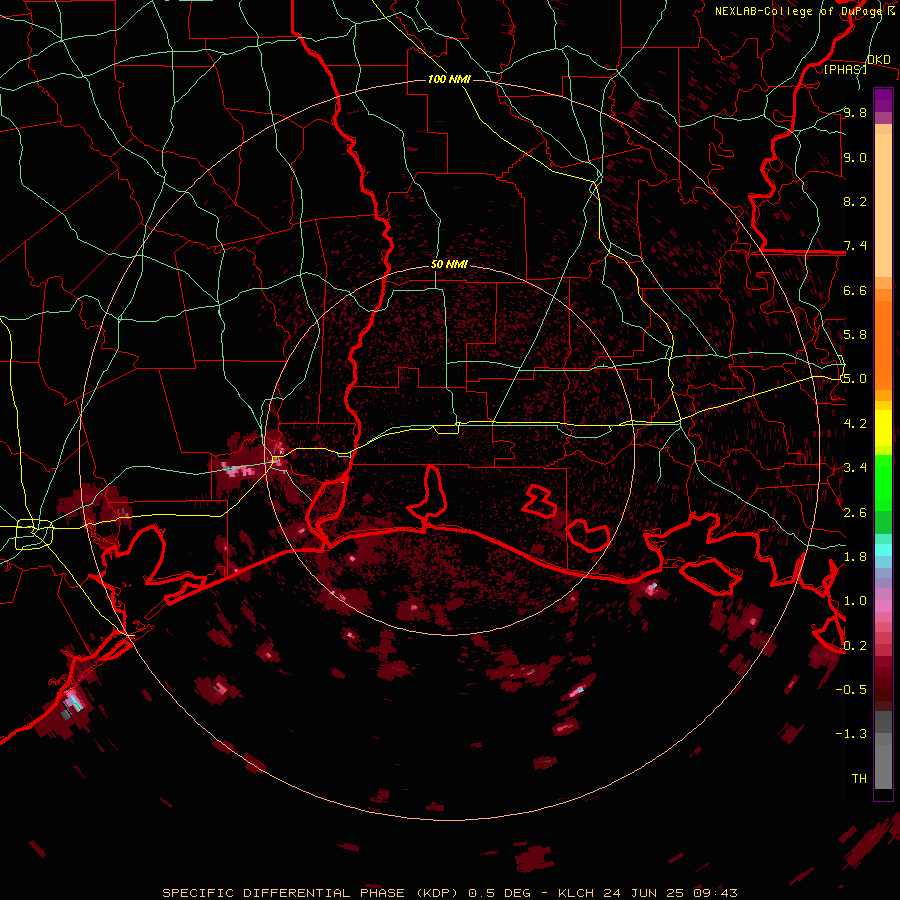Click the 3.4 value on the color scale
The width and height of the screenshot is (900, 900).
(x=855, y=468)
